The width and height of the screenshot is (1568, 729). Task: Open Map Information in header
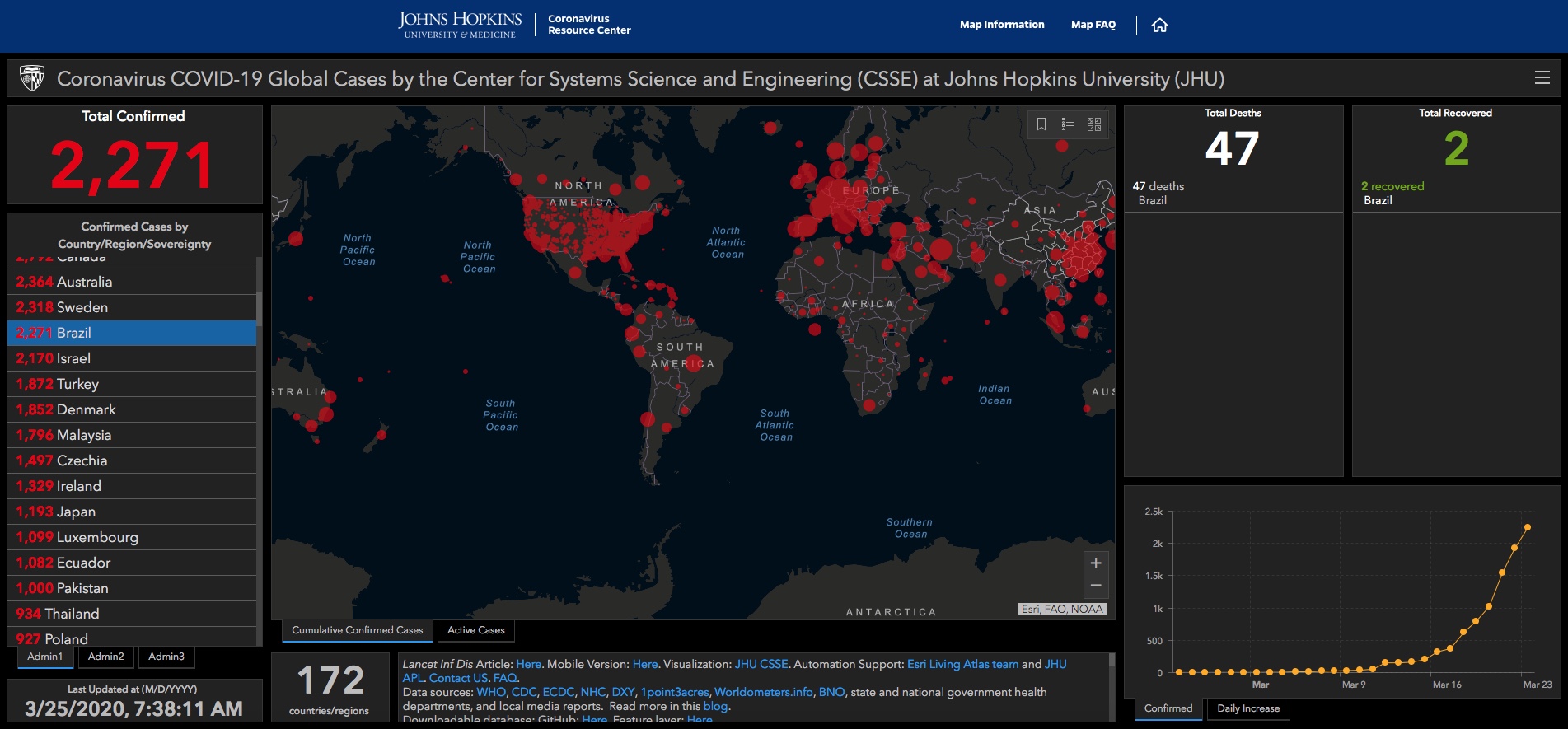[x=1001, y=25]
